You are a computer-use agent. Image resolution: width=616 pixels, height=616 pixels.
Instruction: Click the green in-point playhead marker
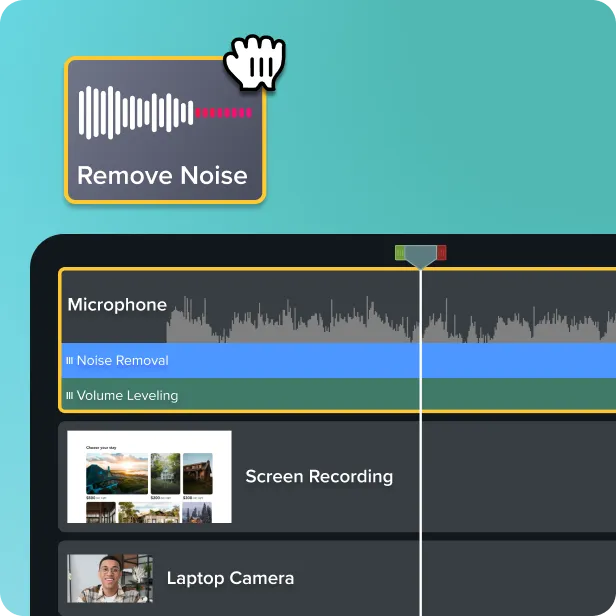(400, 253)
